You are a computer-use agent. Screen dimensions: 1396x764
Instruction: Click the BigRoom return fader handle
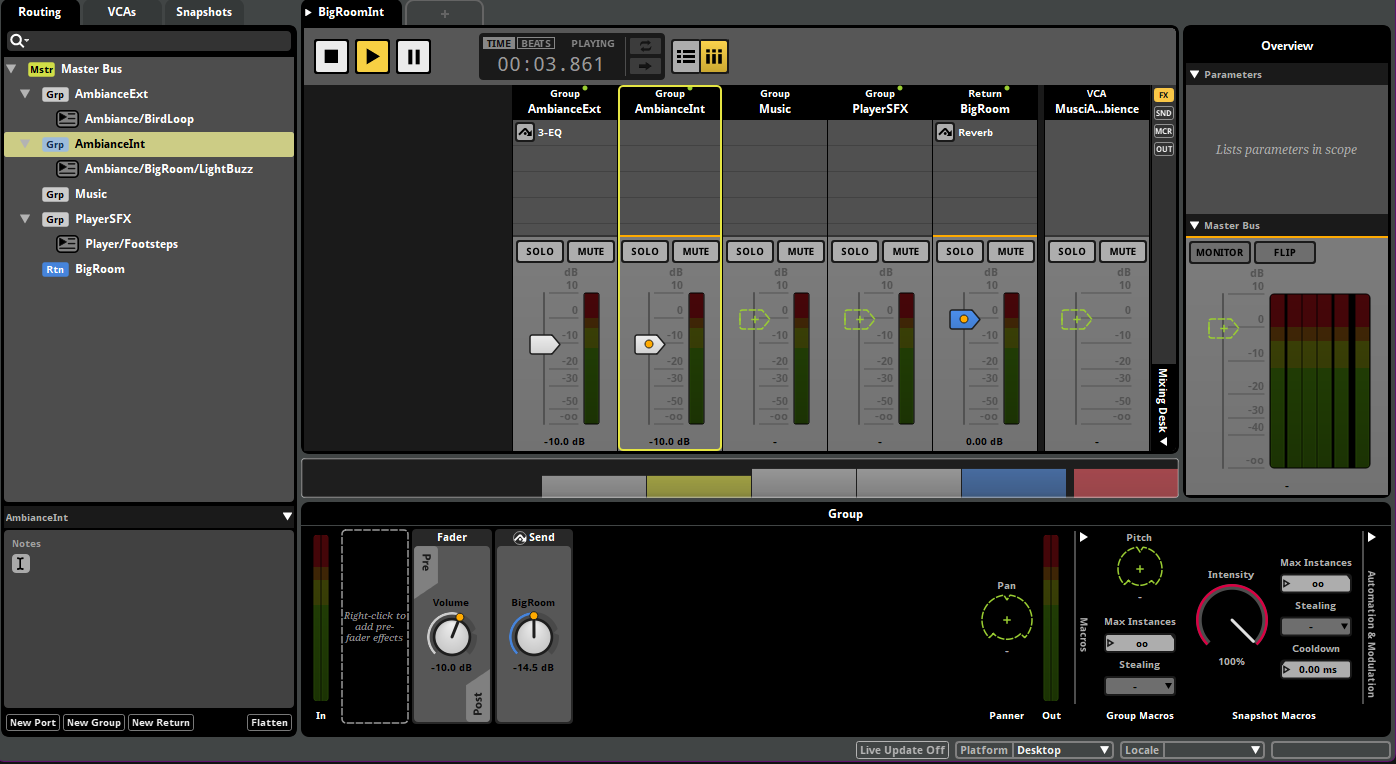[x=963, y=319]
